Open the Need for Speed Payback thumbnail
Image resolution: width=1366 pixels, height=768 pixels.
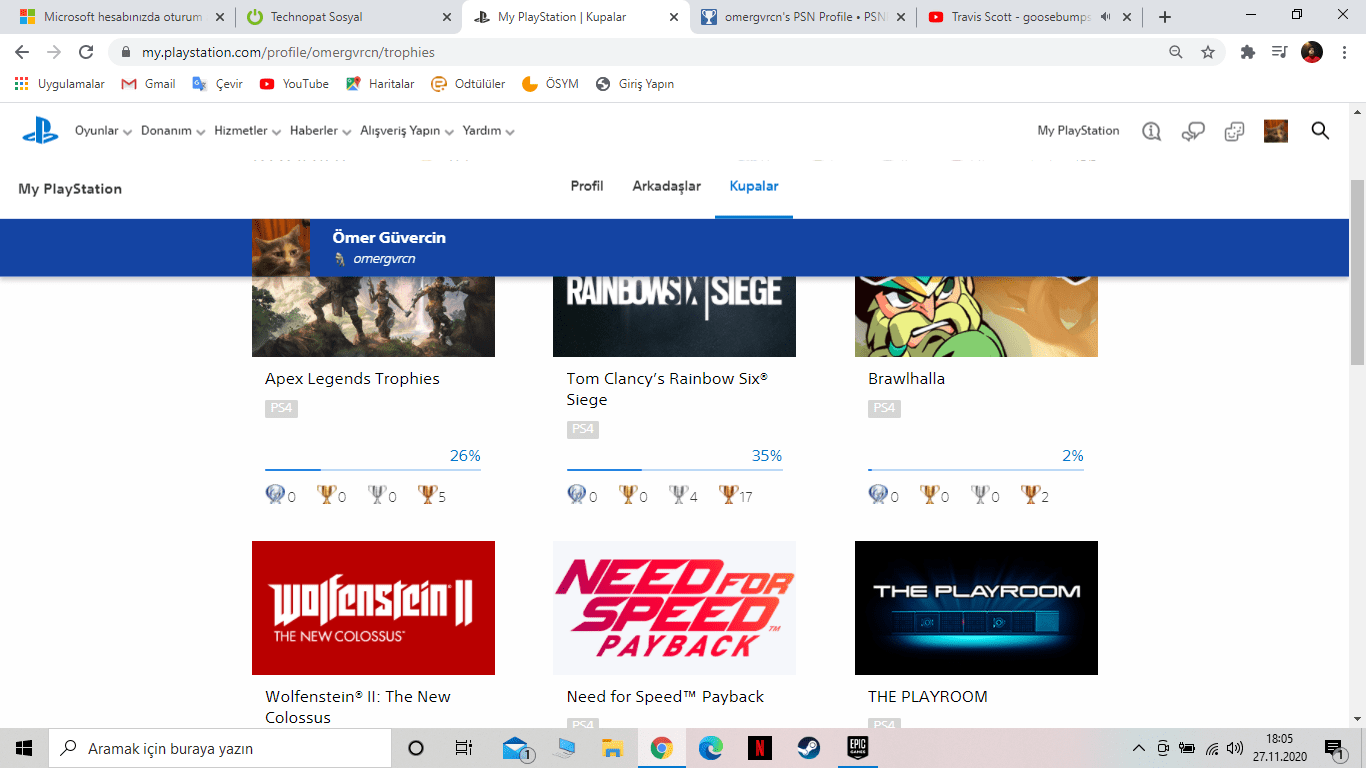(675, 608)
